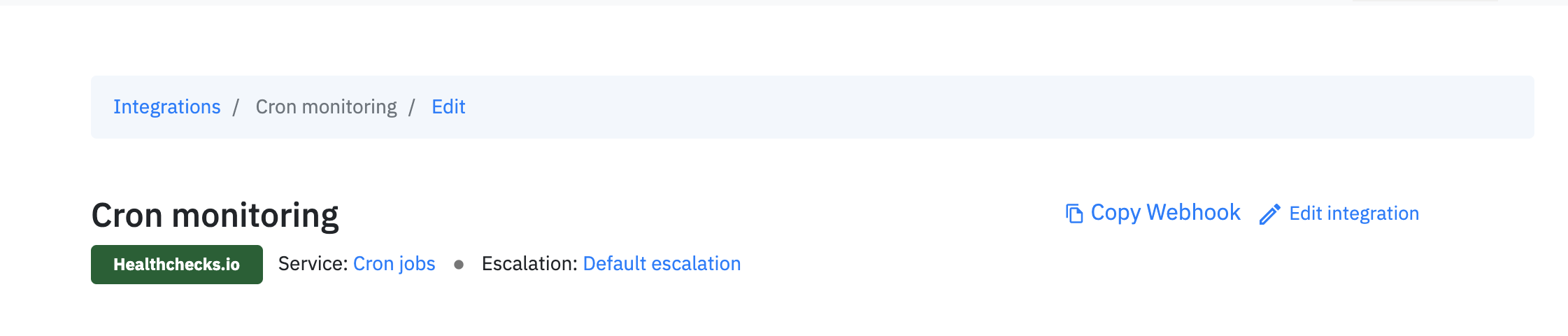
Task: Open the Default escalation link
Action: coord(662,264)
